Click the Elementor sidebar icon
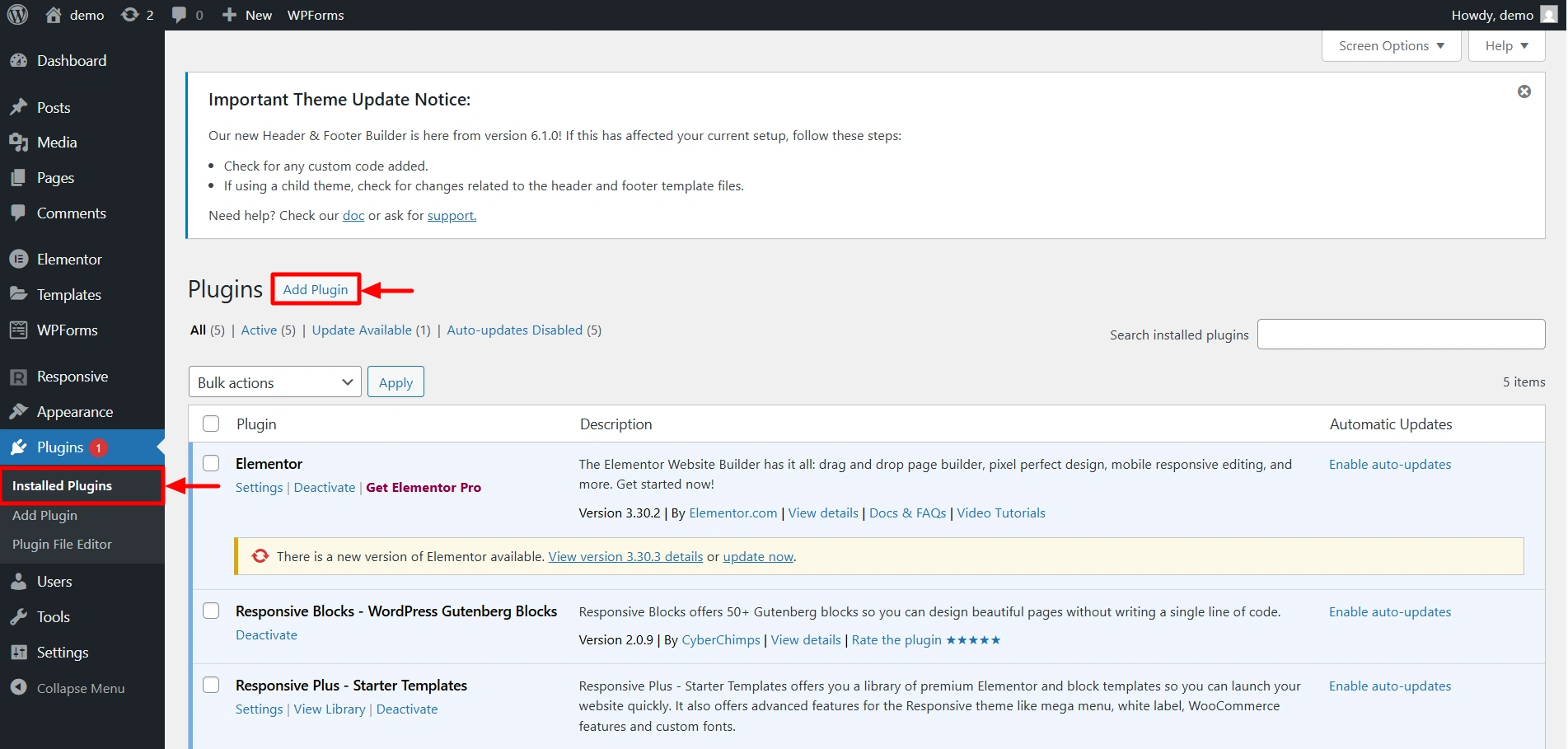Screen dimensions: 1568x749 (18, 259)
